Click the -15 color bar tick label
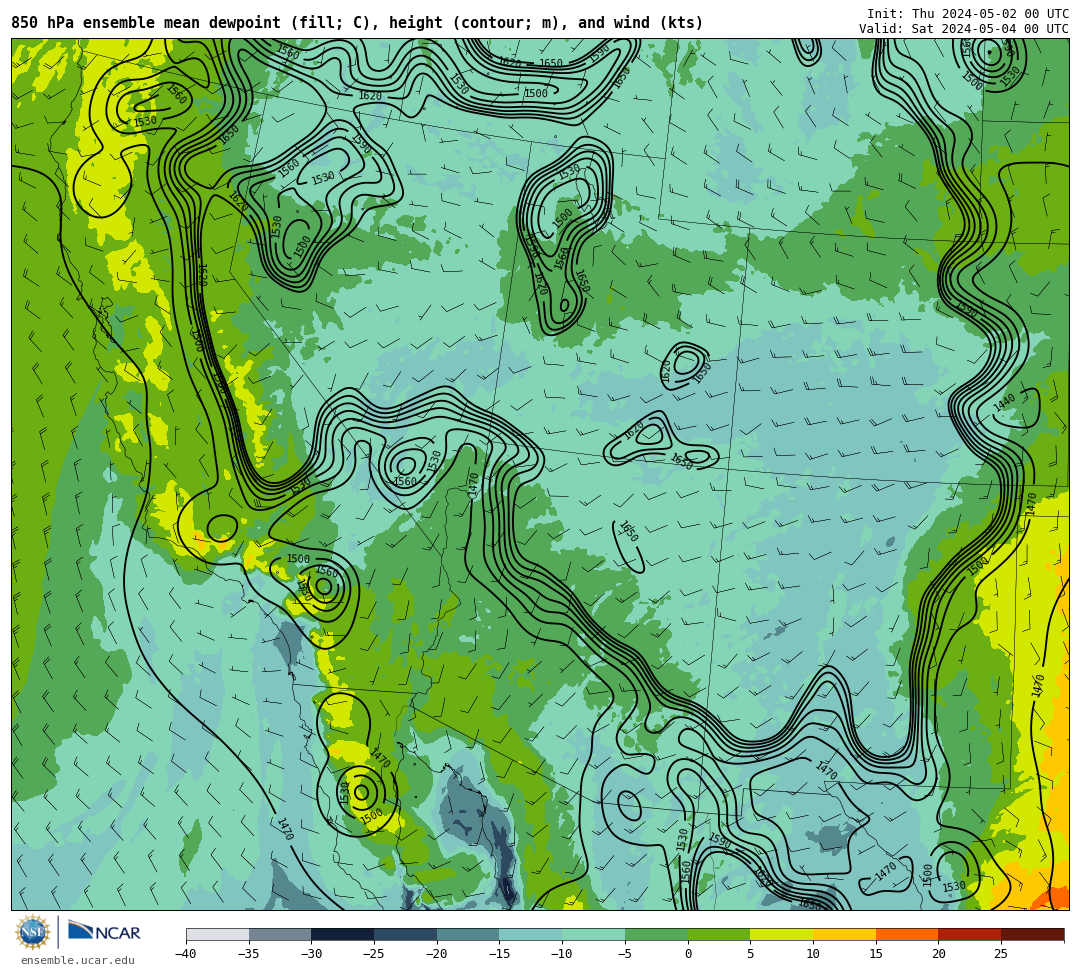Viewport: 1080px width, 973px height. tap(499, 954)
